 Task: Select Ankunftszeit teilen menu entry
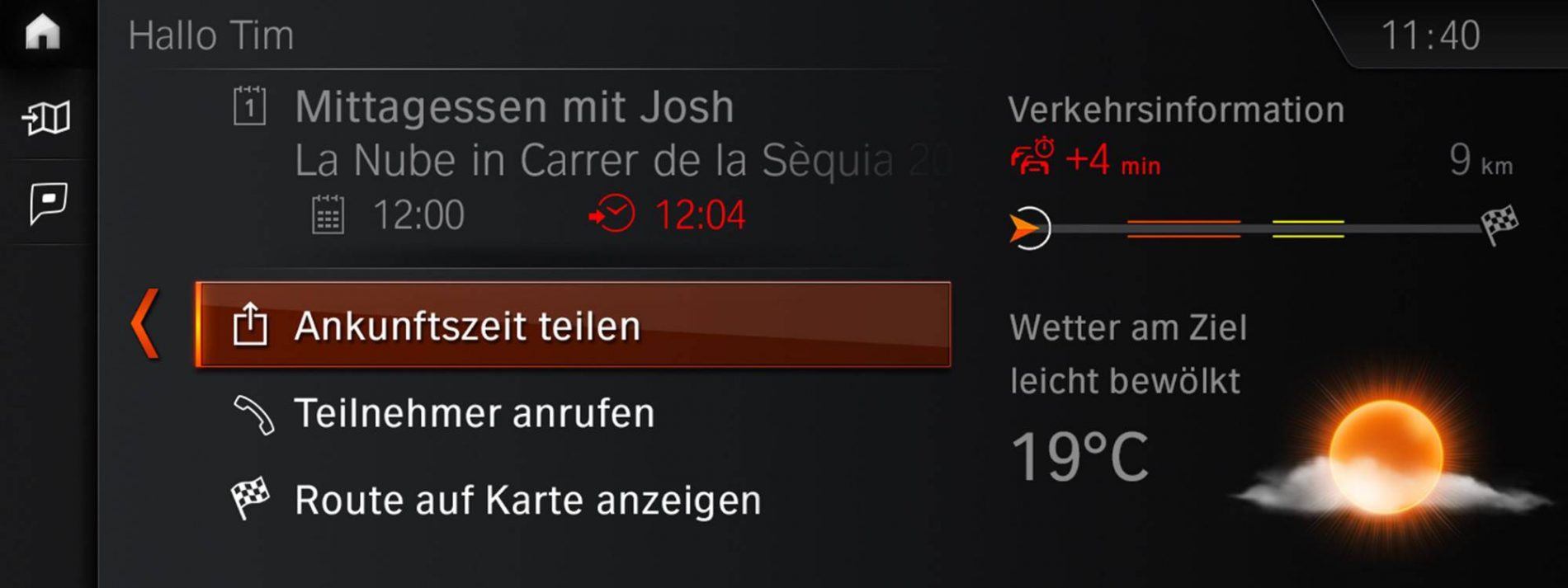click(x=574, y=324)
